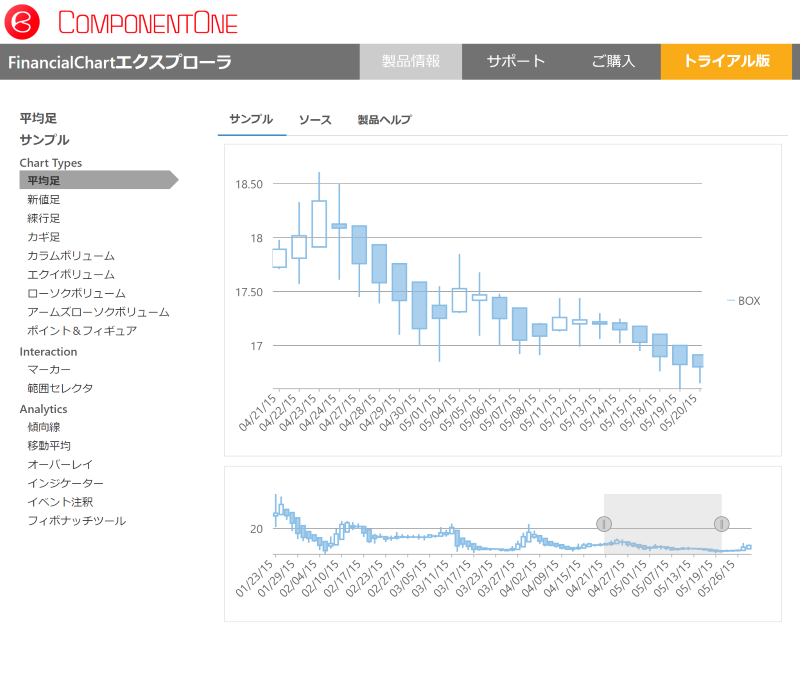Click the ComponentOne wordmark text
The height and width of the screenshot is (673, 800).
coord(148,23)
